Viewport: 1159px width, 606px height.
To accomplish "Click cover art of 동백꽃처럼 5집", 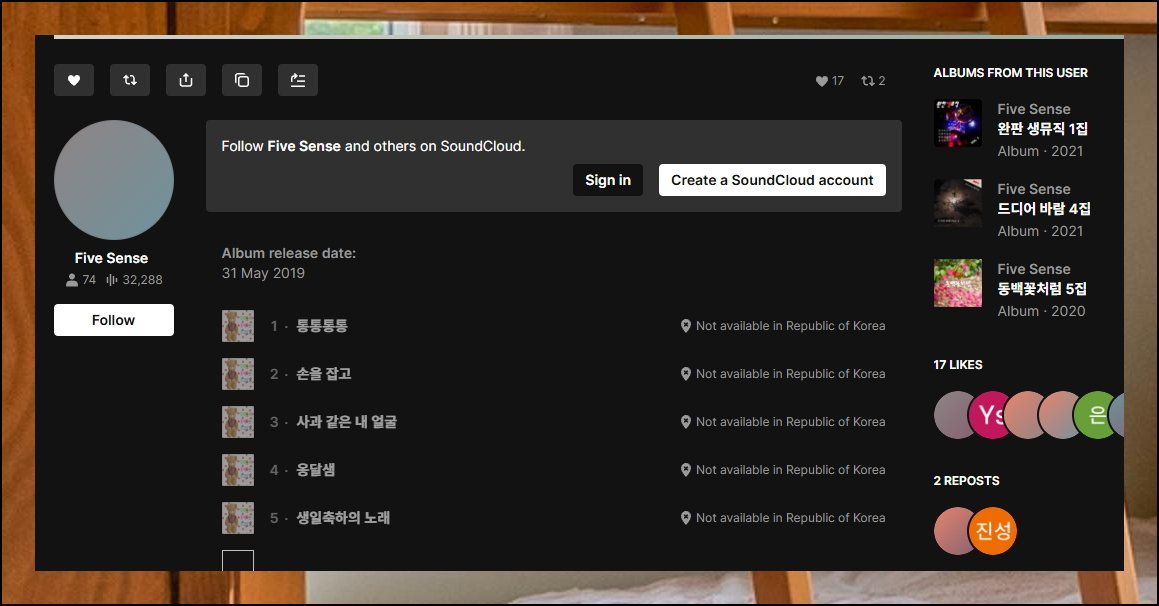I will pos(958,282).
